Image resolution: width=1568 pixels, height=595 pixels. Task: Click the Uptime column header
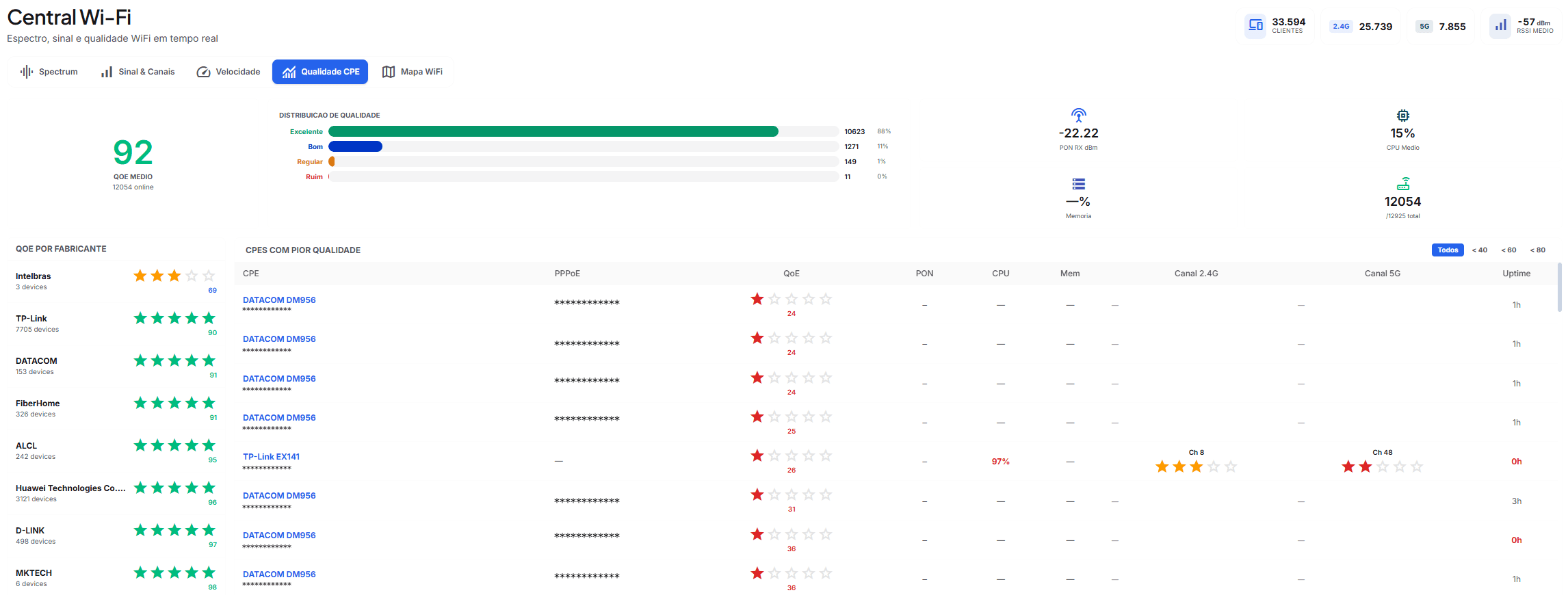tap(1517, 274)
